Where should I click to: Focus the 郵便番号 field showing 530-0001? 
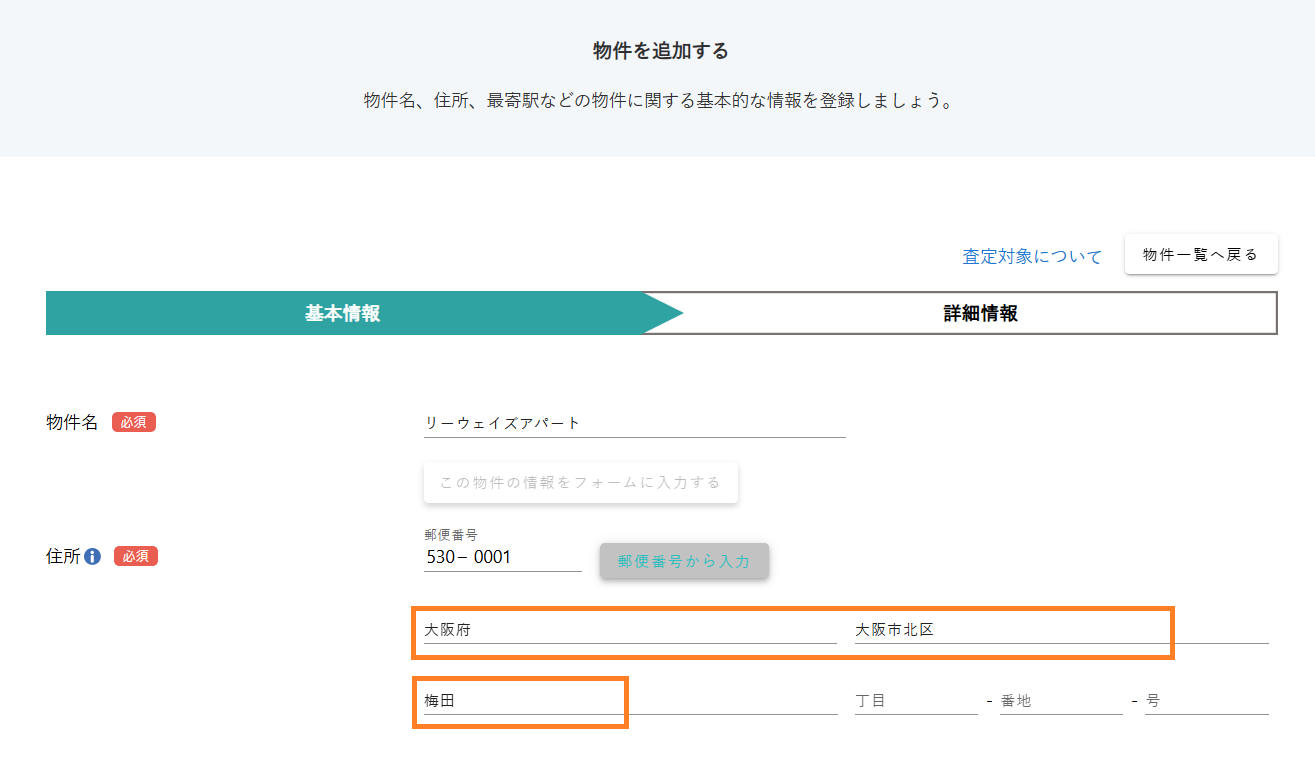pyautogui.click(x=502, y=557)
